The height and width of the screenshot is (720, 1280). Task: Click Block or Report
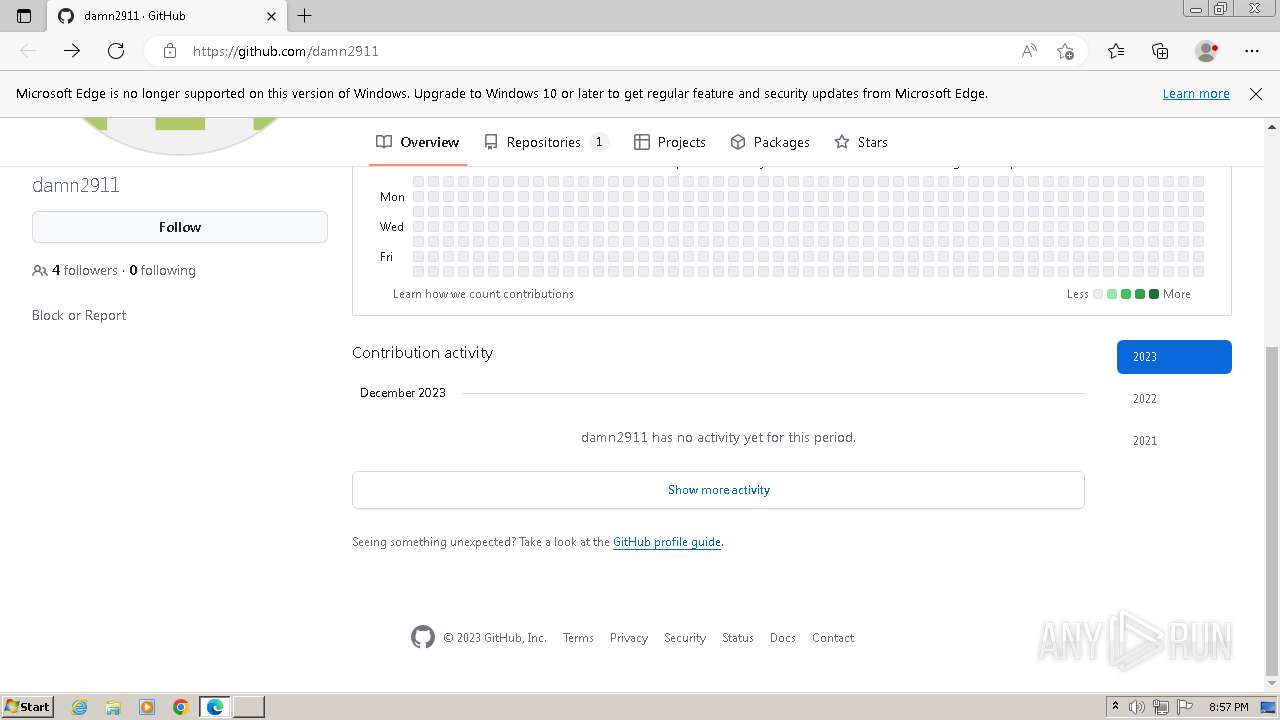pyautogui.click(x=79, y=315)
